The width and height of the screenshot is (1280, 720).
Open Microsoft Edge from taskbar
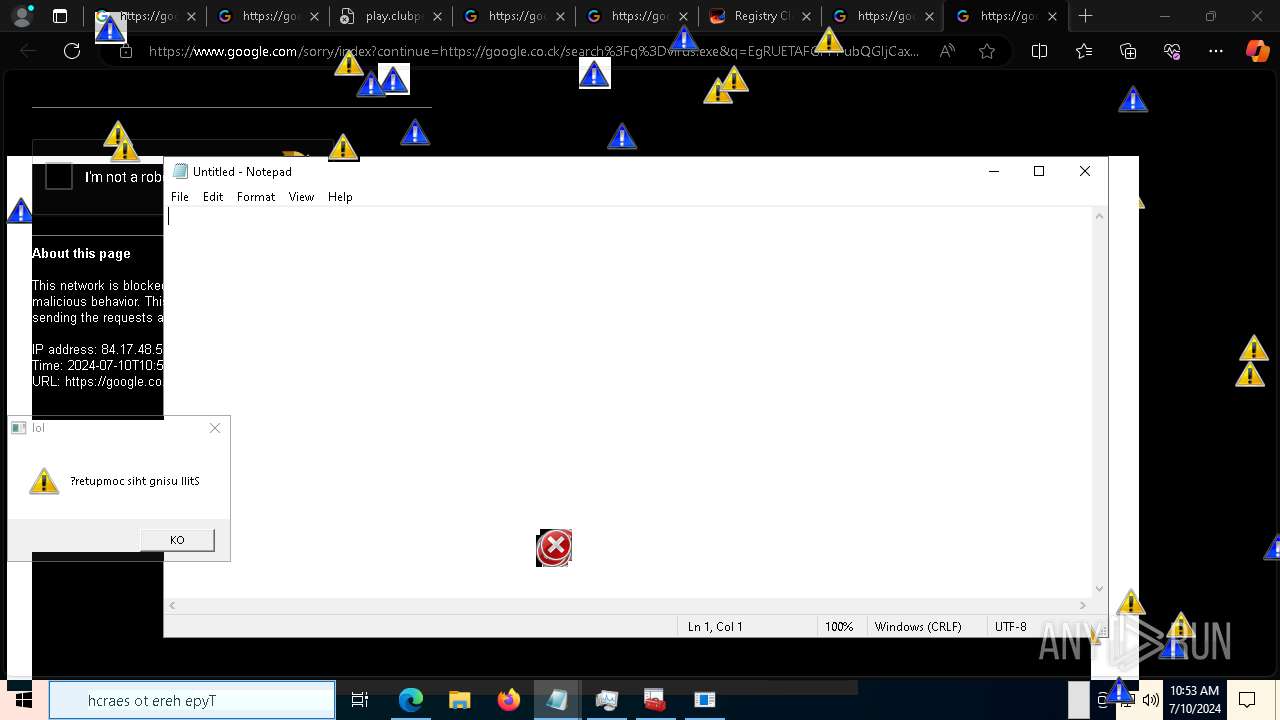(x=411, y=700)
